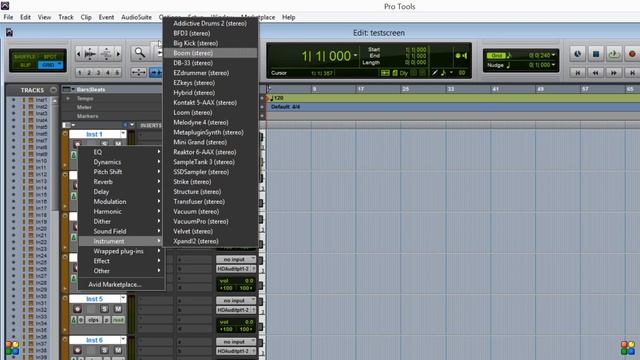Open the Grid mode dropdown arrow
The image size is (640, 360).
[60, 65]
